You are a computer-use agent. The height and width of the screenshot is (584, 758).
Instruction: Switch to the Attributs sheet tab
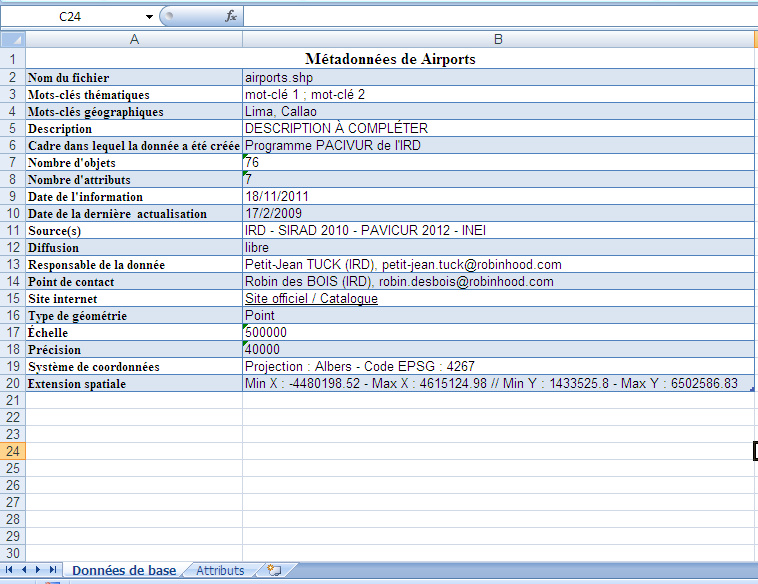[220, 570]
